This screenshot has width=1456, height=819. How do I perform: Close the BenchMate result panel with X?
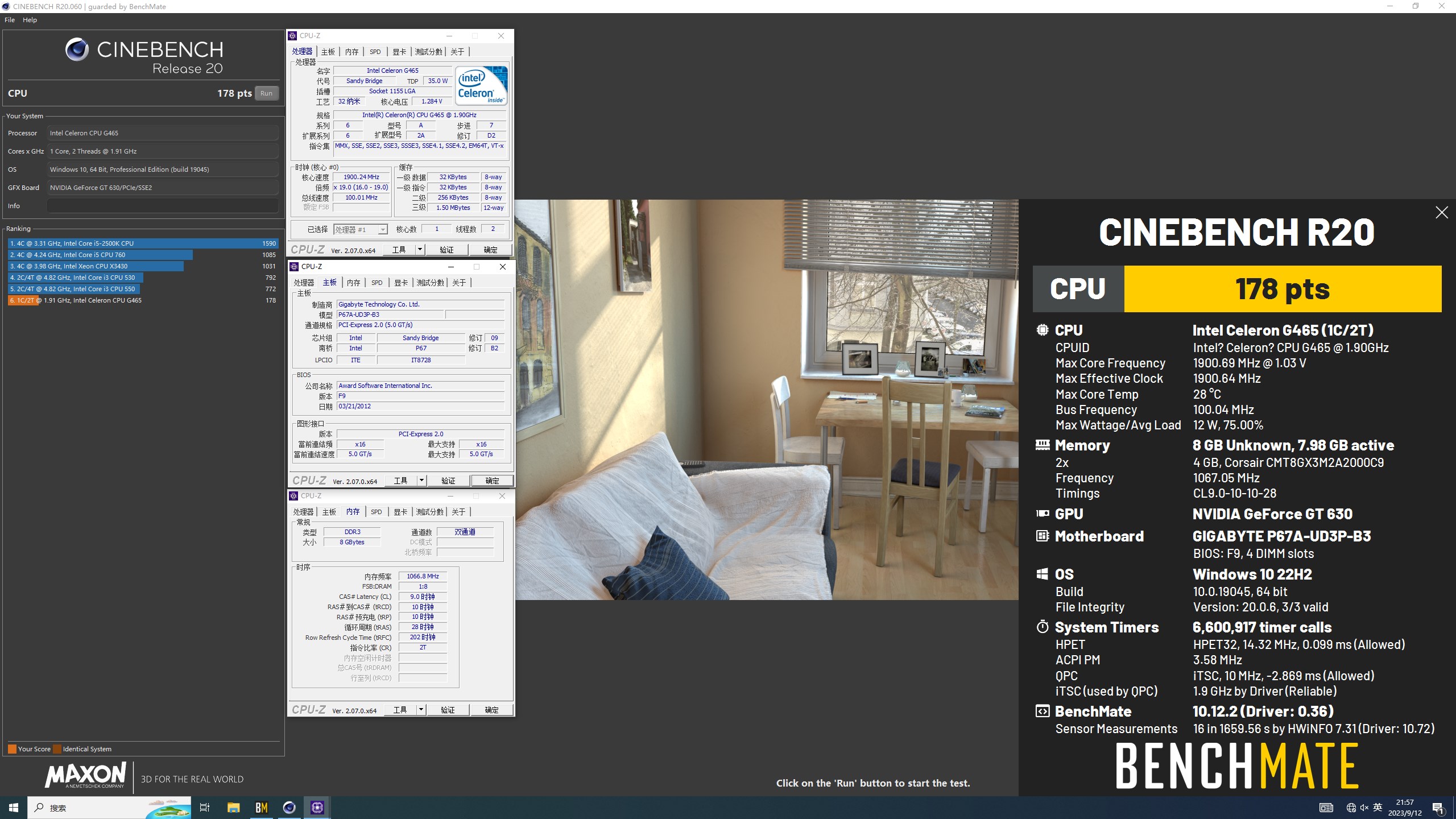[x=1441, y=213]
